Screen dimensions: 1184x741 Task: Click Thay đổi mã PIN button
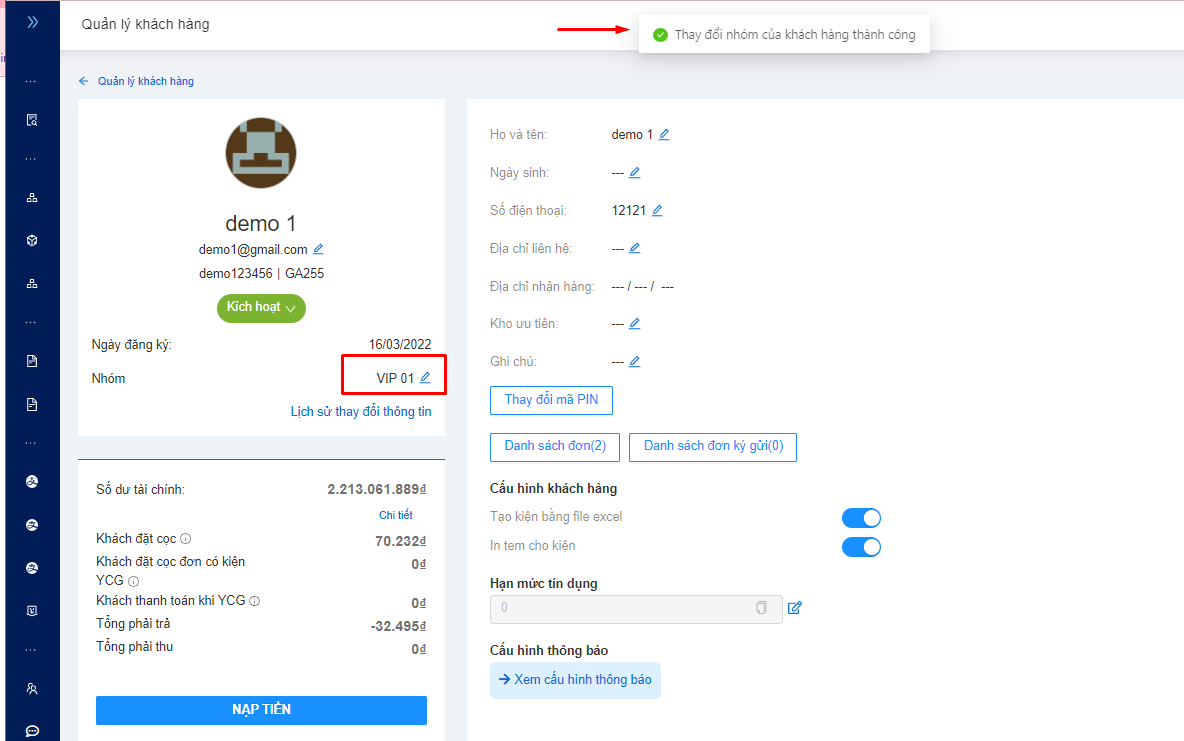[x=551, y=400]
